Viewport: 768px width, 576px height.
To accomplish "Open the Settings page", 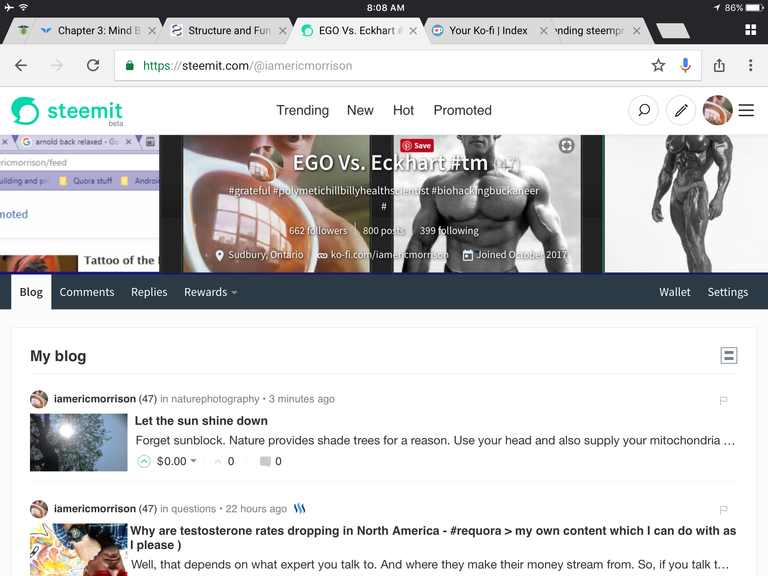I will click(727, 292).
